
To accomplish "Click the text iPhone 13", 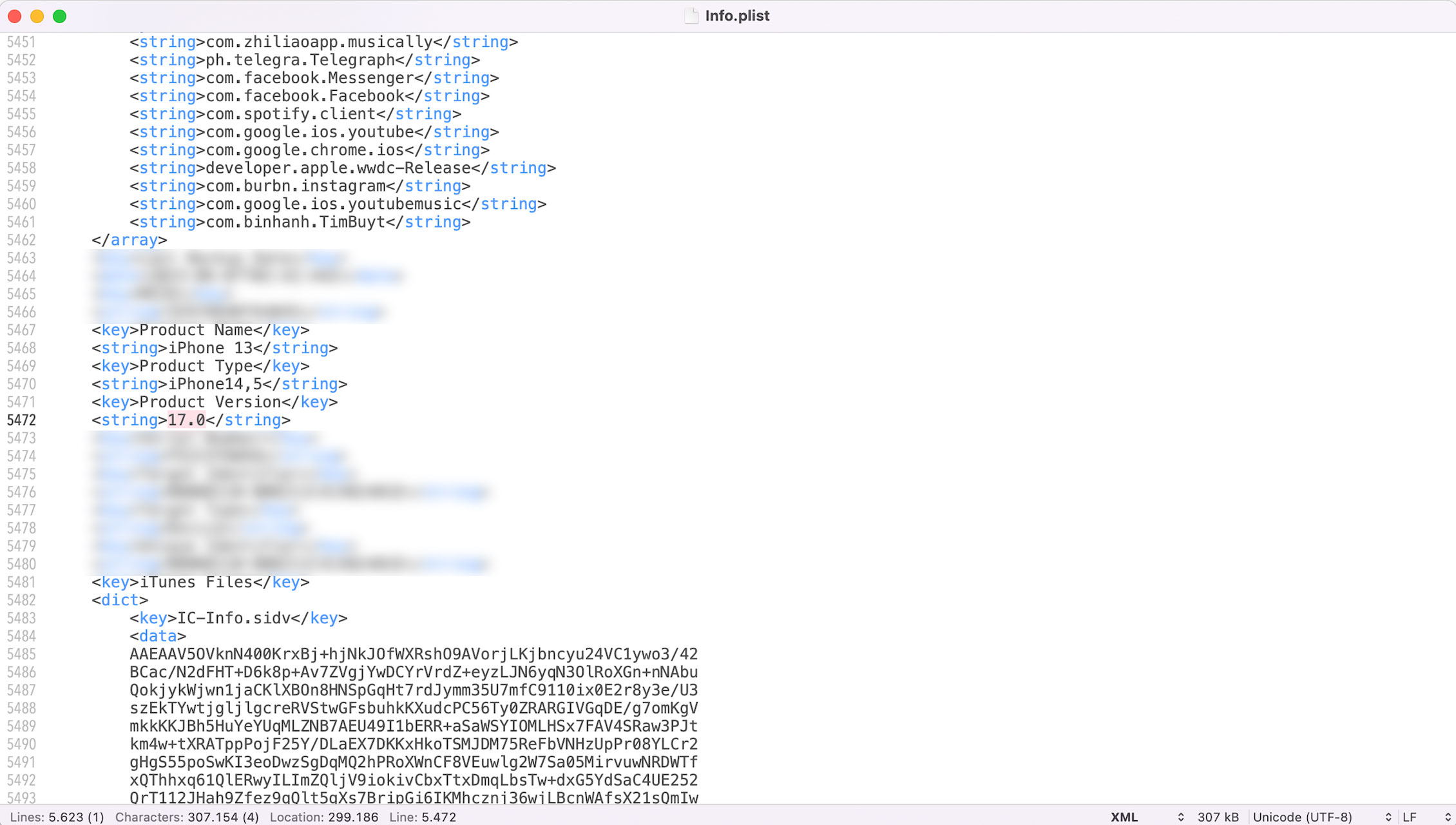I will [x=210, y=348].
